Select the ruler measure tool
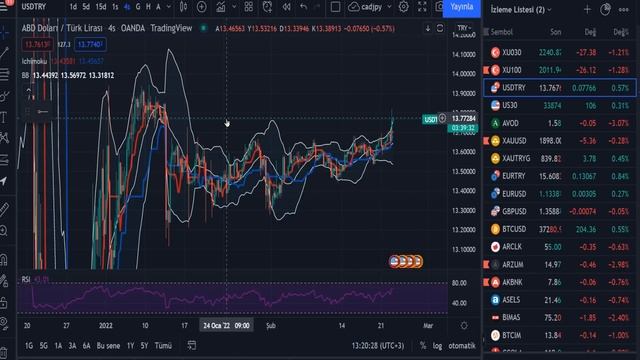This screenshot has width=640, height=360. coord(4,209)
